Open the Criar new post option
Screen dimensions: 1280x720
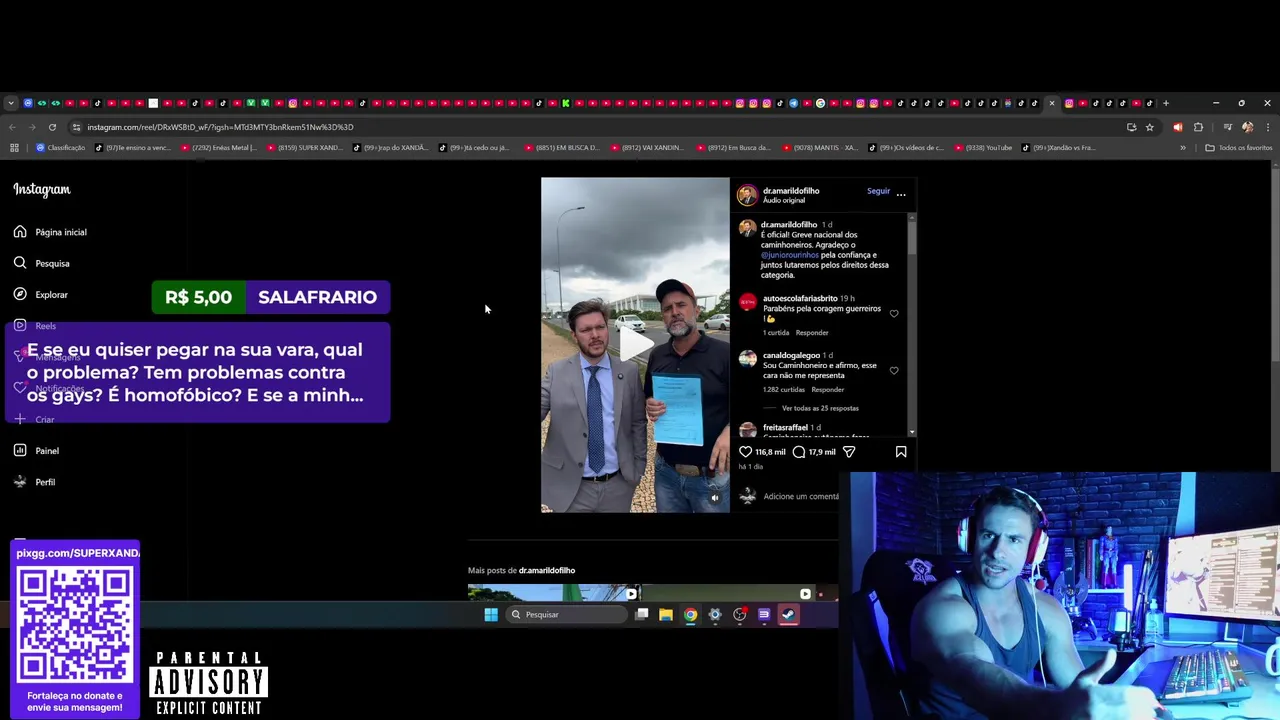pyautogui.click(x=34, y=419)
